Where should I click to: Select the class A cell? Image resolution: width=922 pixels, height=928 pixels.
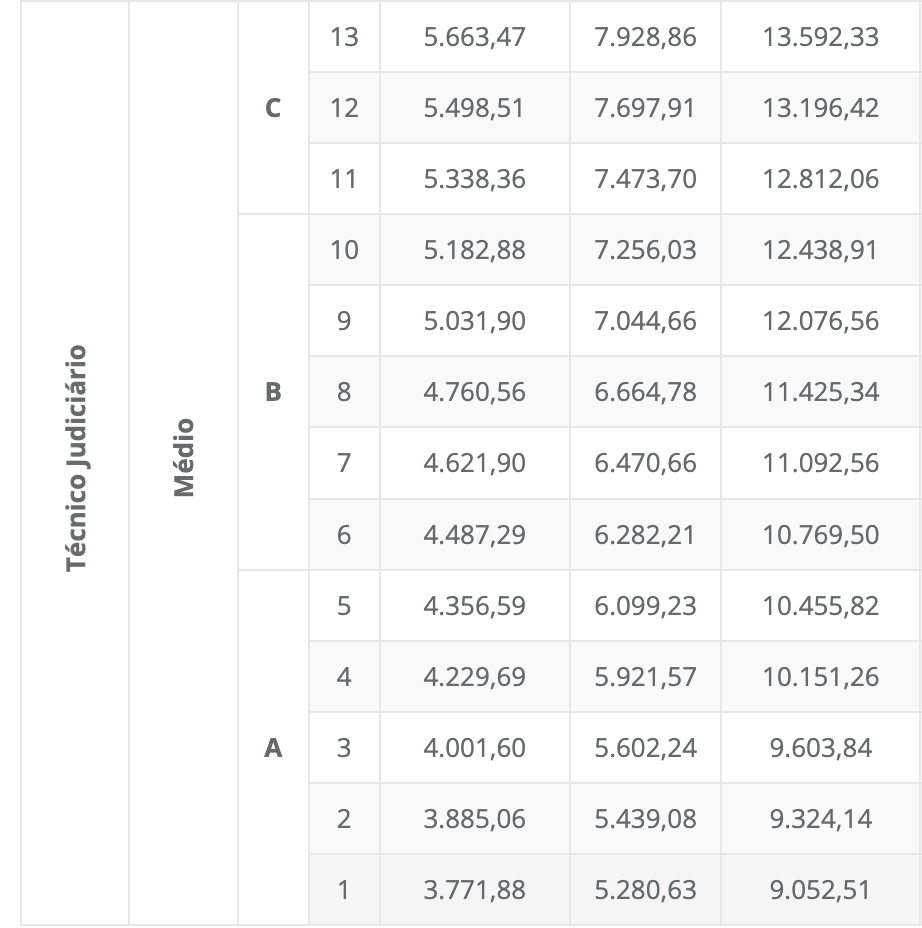coord(273,748)
